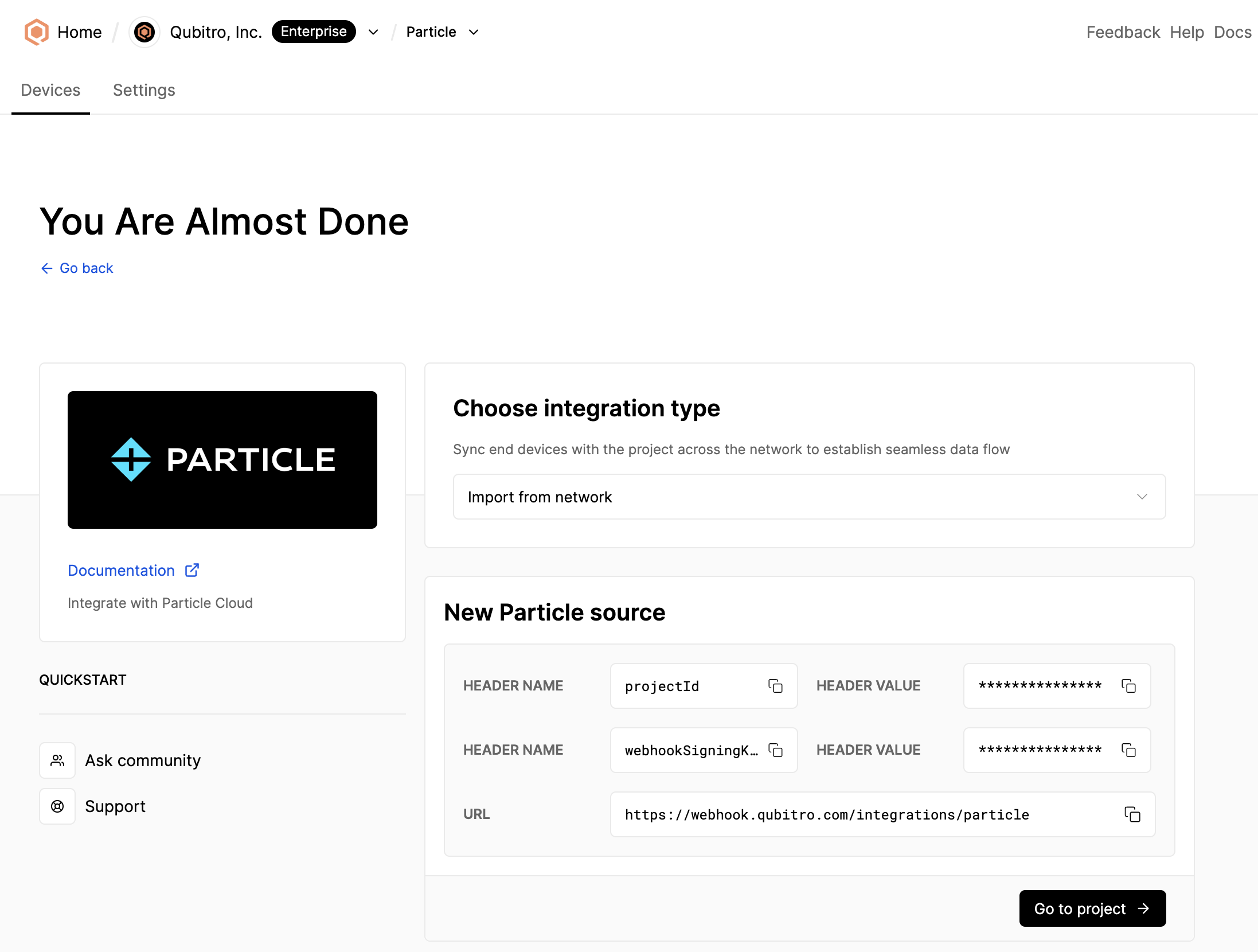Image resolution: width=1258 pixels, height=952 pixels.
Task: Switch to the Devices tab
Action: (50, 90)
